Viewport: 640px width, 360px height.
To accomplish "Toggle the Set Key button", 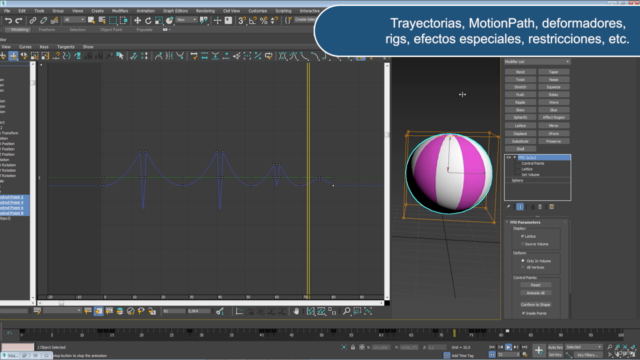I will coord(555,355).
